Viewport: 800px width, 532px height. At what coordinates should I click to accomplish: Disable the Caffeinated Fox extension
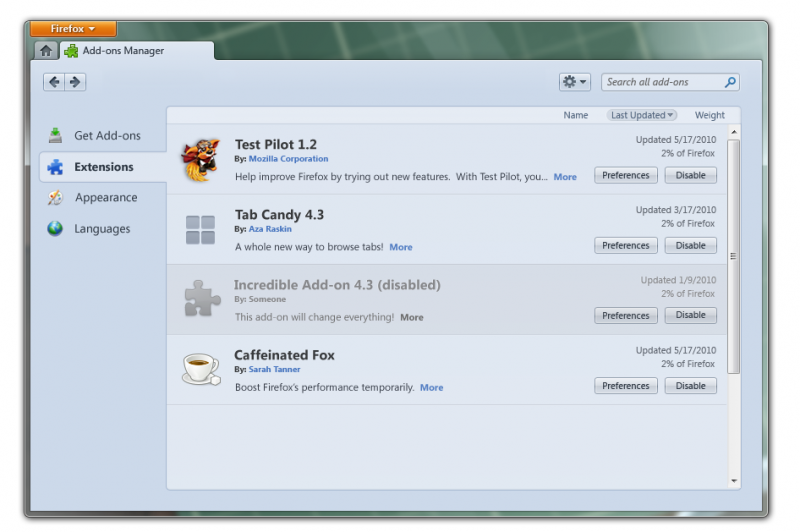[690, 386]
